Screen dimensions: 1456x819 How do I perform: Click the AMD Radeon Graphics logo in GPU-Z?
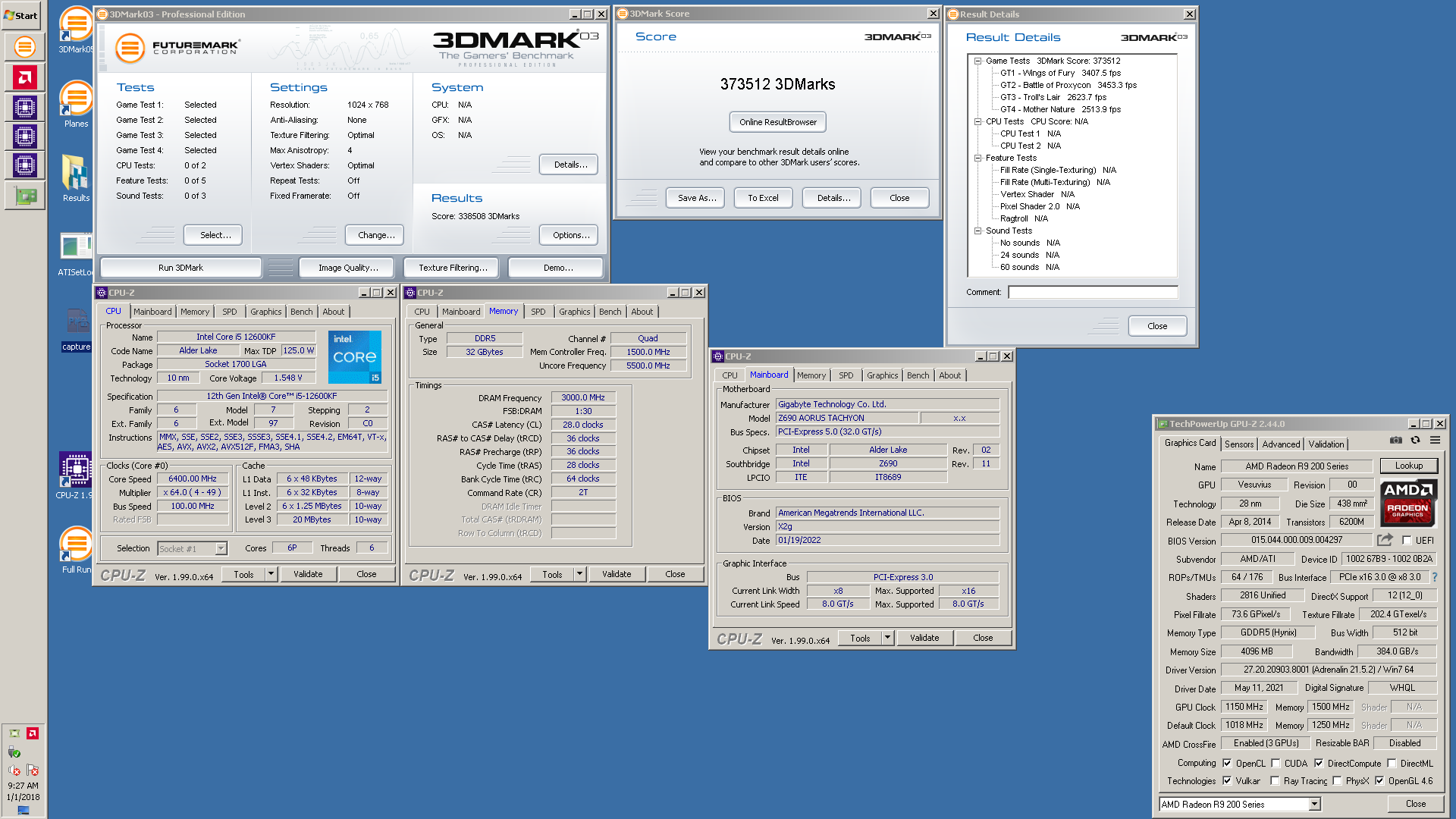(x=1407, y=504)
